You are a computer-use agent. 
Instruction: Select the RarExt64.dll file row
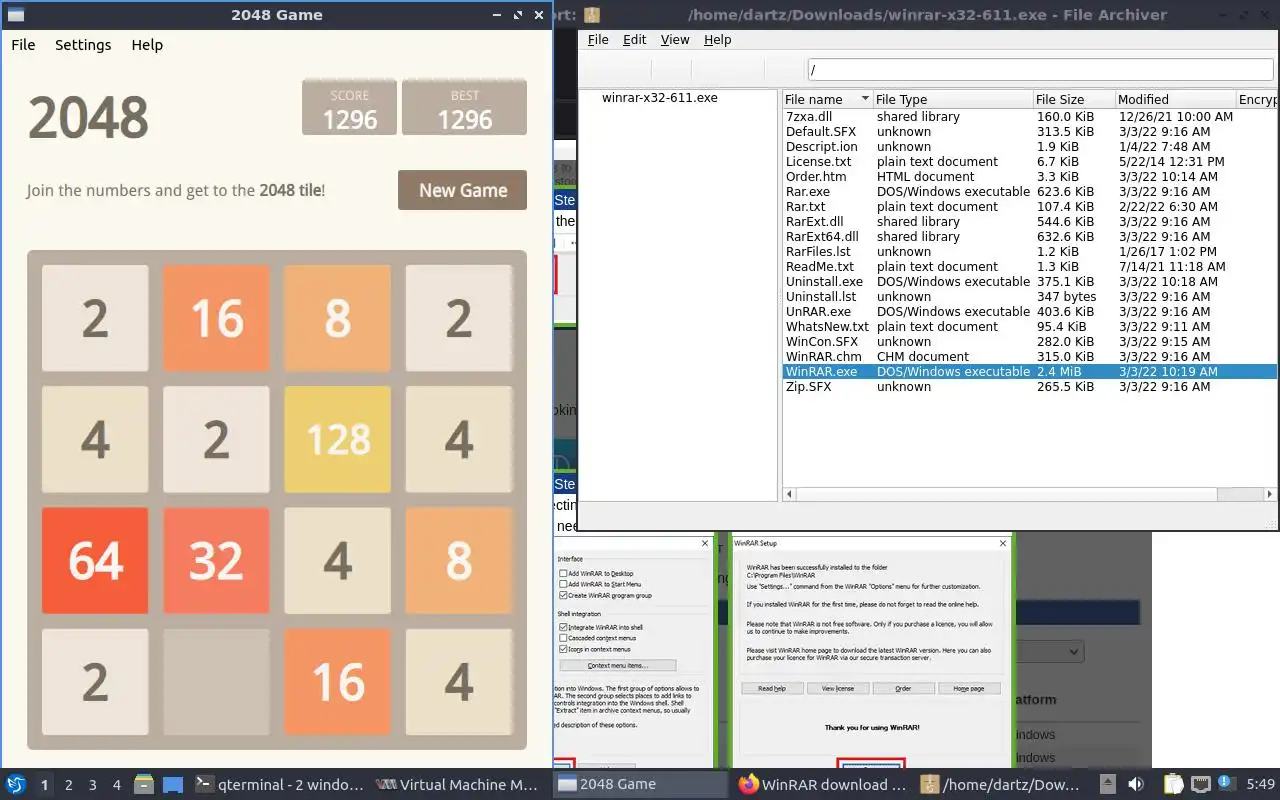pyautogui.click(x=1029, y=237)
